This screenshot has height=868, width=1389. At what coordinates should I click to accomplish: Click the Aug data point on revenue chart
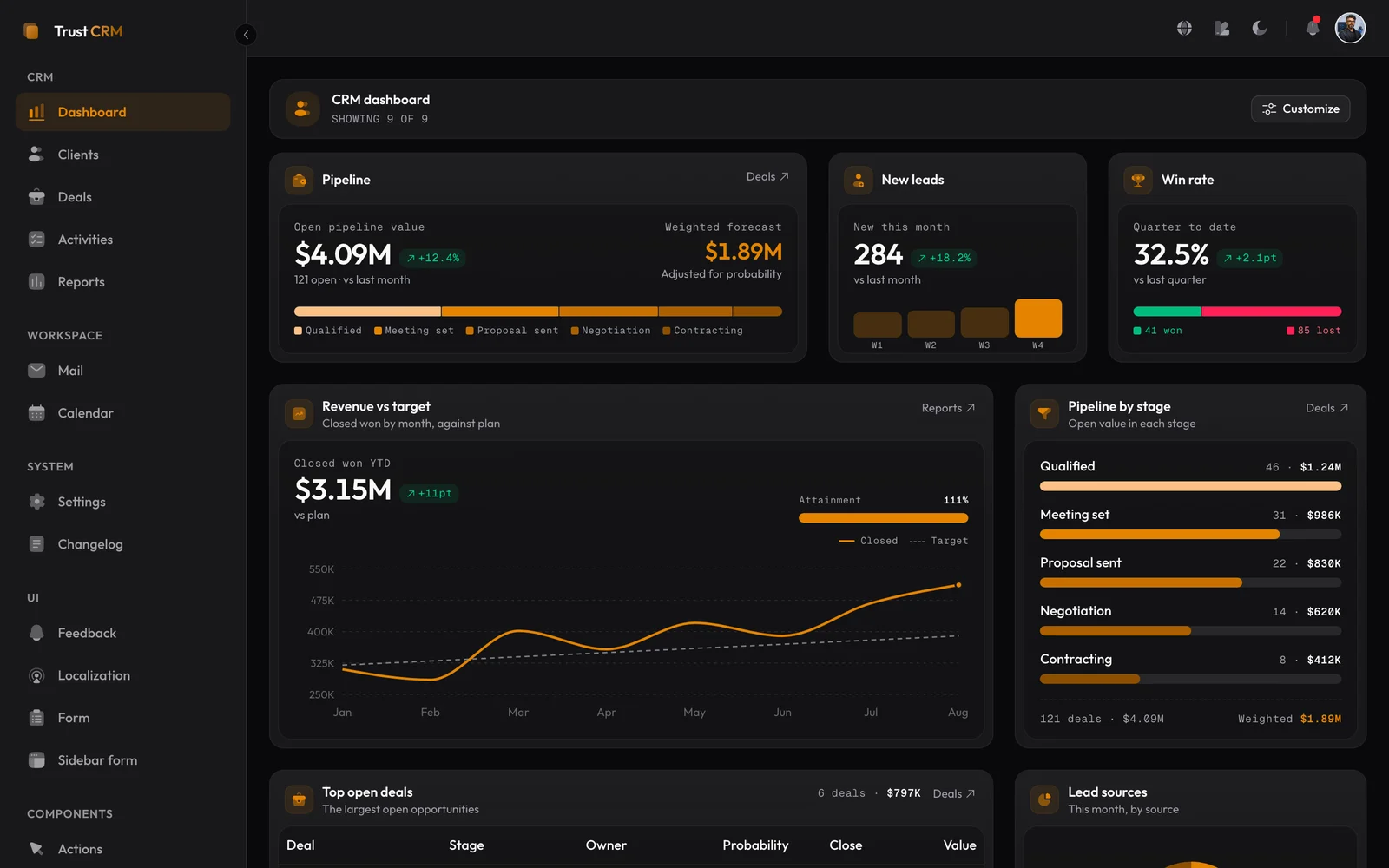tap(958, 585)
